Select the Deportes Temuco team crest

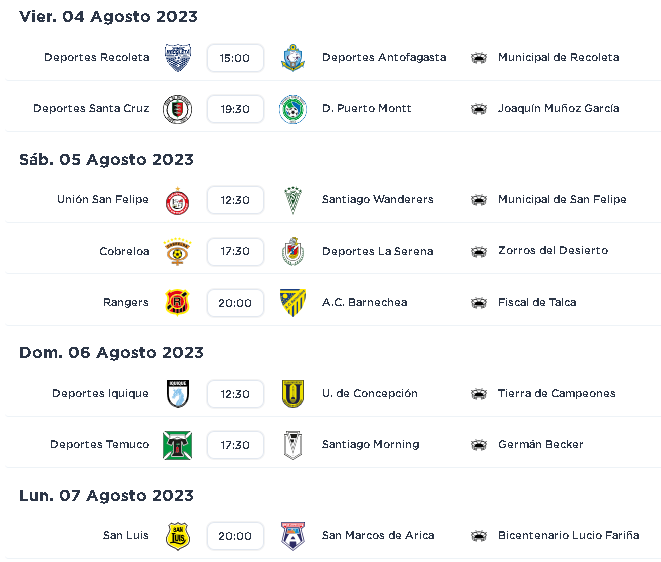point(177,445)
